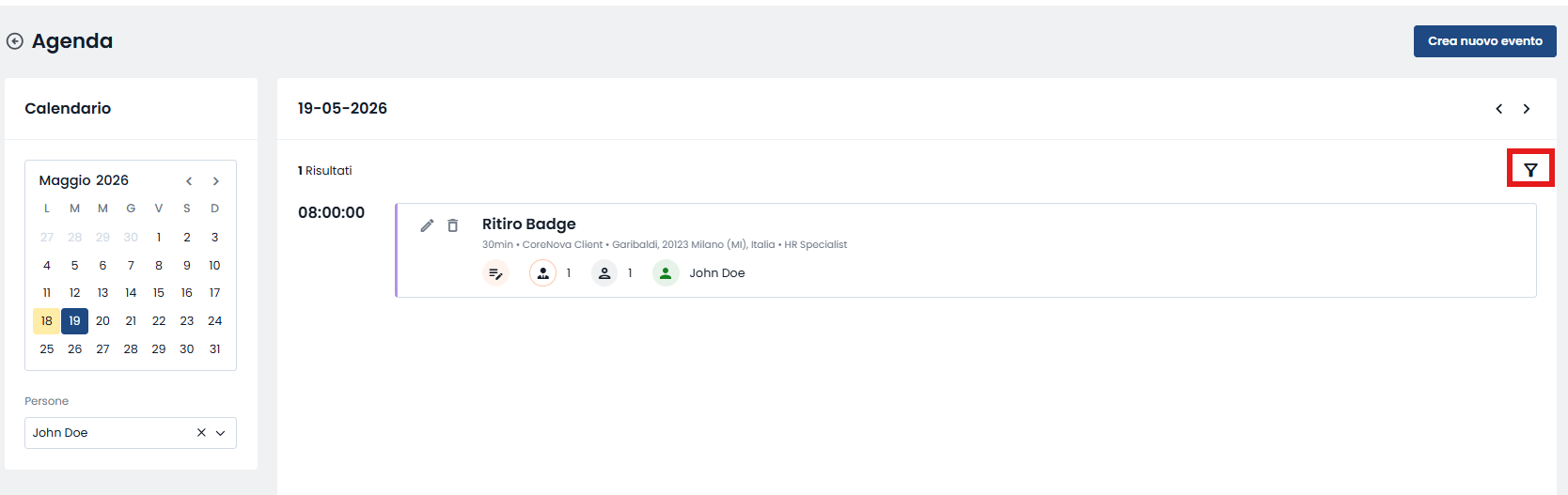This screenshot has height=495, width=1568.
Task: Edit the Ritiro Badge event with the pencil icon
Action: tap(427, 225)
